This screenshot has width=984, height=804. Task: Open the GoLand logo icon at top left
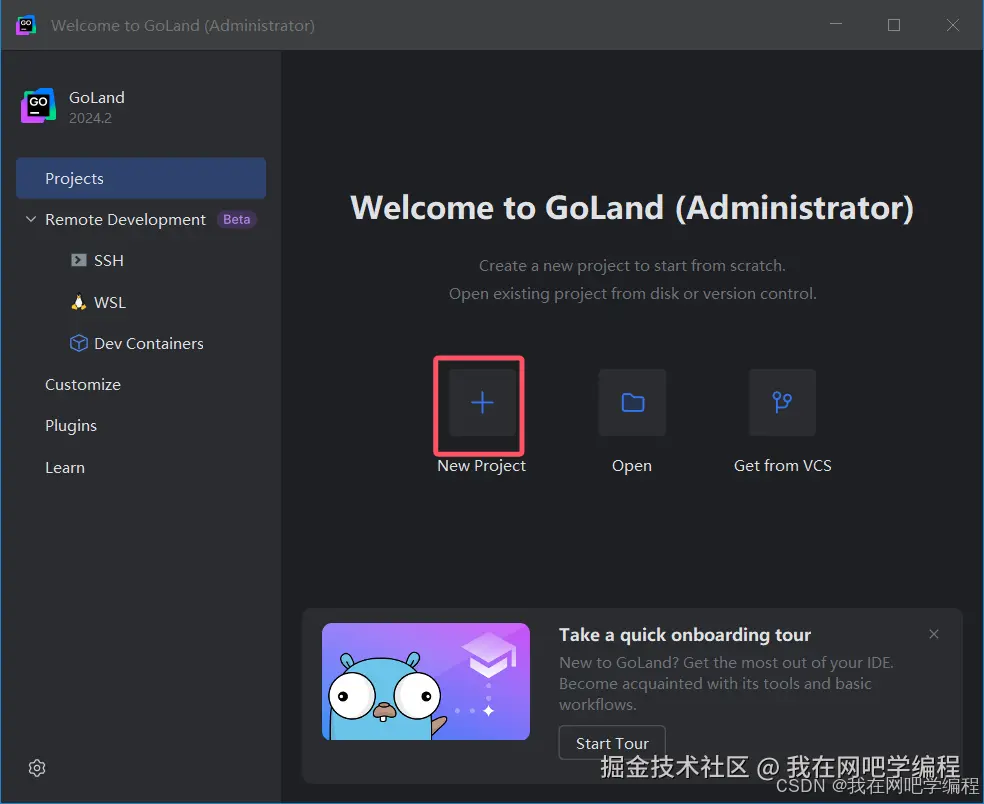pyautogui.click(x=37, y=104)
